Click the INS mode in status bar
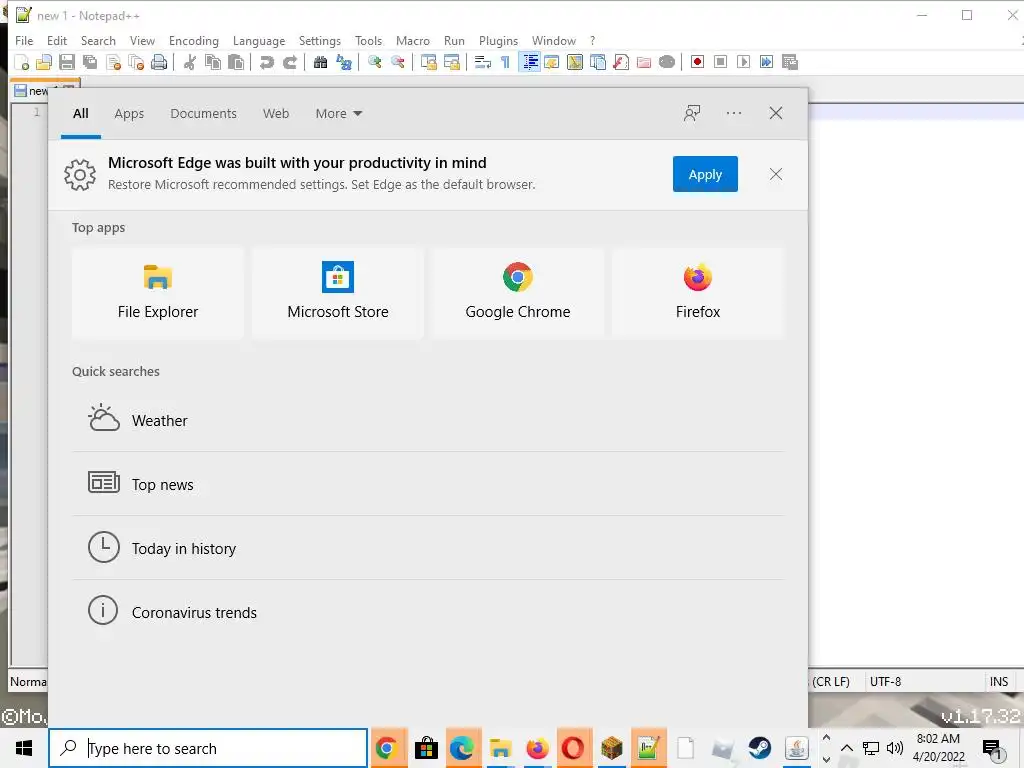The image size is (1024, 768). (x=999, y=681)
